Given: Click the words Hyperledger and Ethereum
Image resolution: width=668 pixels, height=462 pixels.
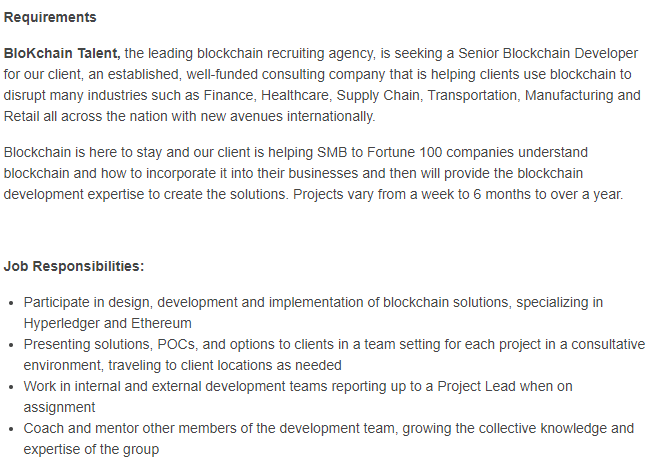Looking at the screenshot, I should tap(107, 323).
